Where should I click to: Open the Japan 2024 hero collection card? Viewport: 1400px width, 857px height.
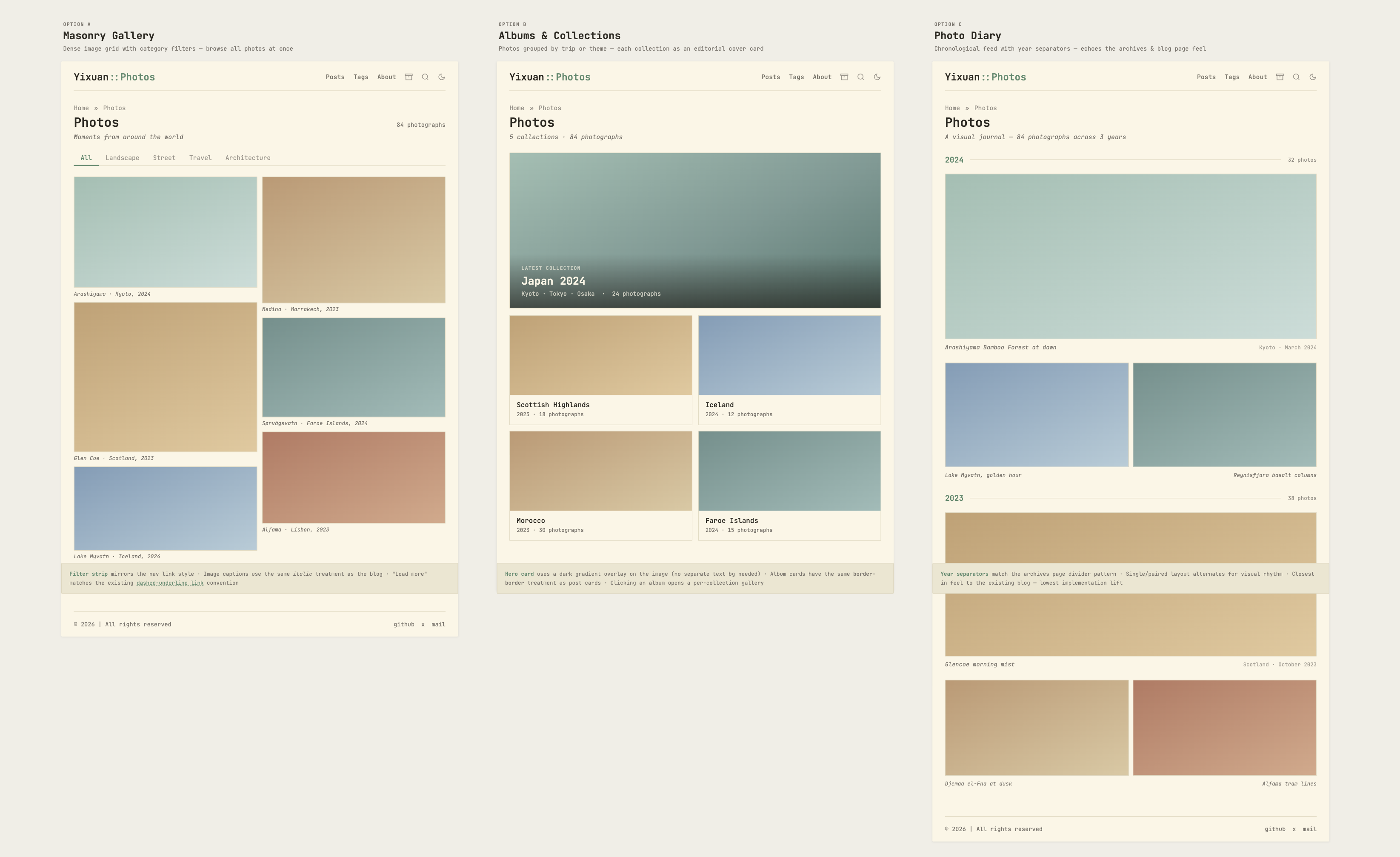[695, 230]
